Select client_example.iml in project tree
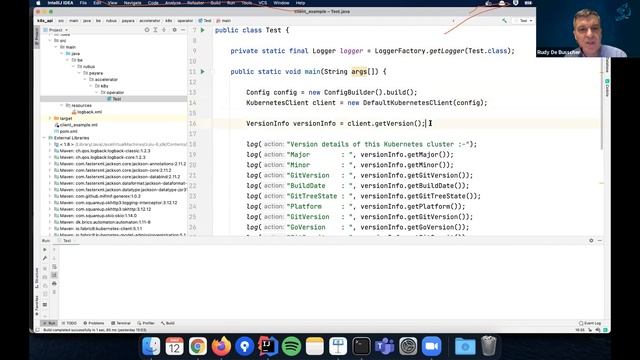 [76, 125]
